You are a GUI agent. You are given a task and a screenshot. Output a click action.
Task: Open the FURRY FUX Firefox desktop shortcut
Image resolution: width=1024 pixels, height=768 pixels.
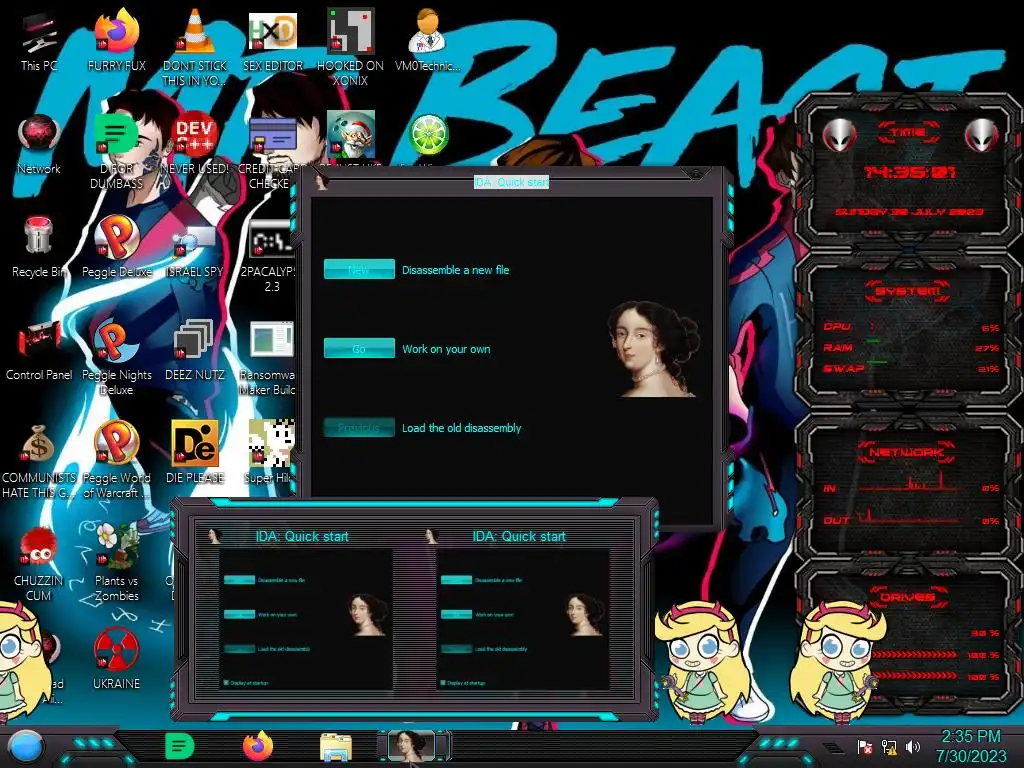click(116, 40)
